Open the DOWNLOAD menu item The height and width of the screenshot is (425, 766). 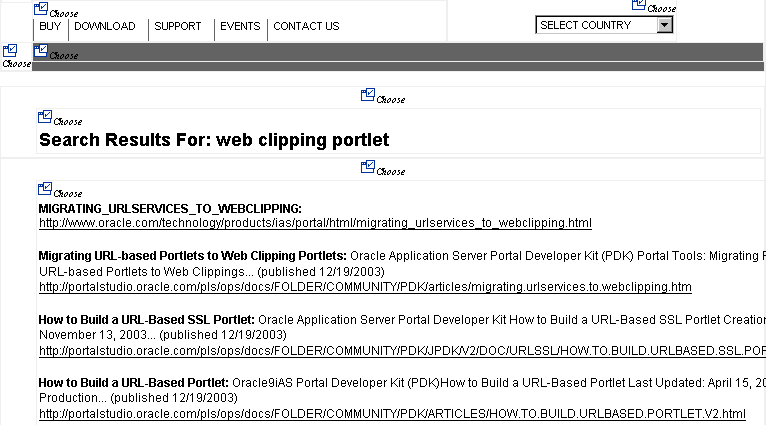[105, 26]
